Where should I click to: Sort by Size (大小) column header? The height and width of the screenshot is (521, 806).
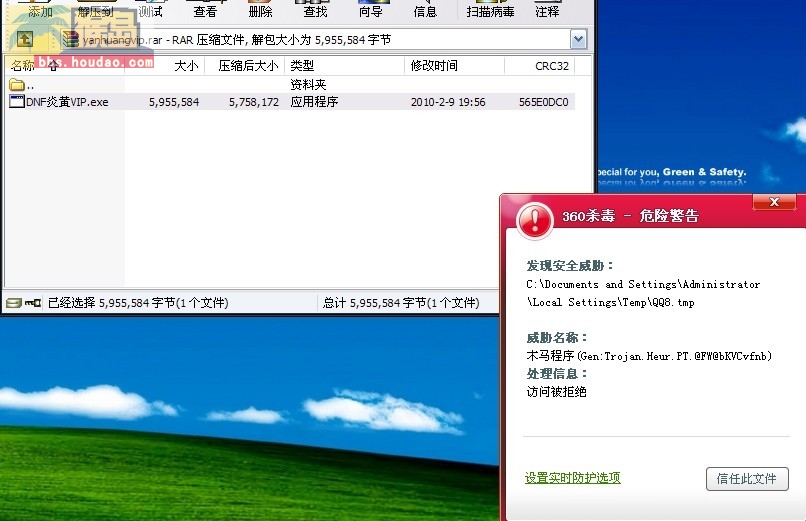(164, 66)
